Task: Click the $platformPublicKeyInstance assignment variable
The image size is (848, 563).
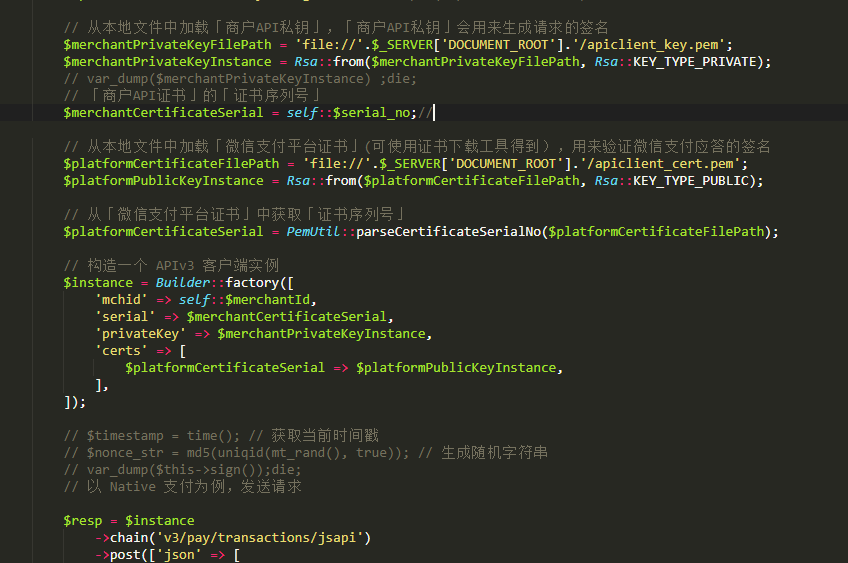Action: click(x=163, y=181)
